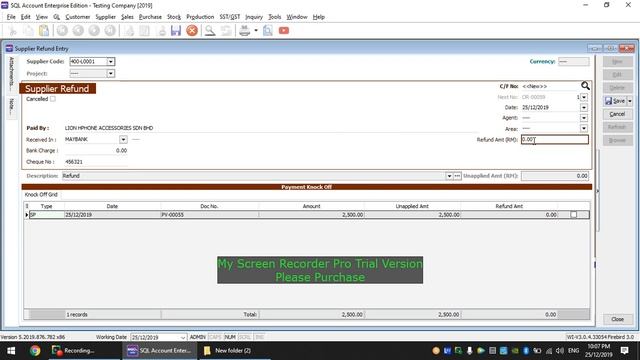Open the Received In MAYBANK dropdown

123,140
